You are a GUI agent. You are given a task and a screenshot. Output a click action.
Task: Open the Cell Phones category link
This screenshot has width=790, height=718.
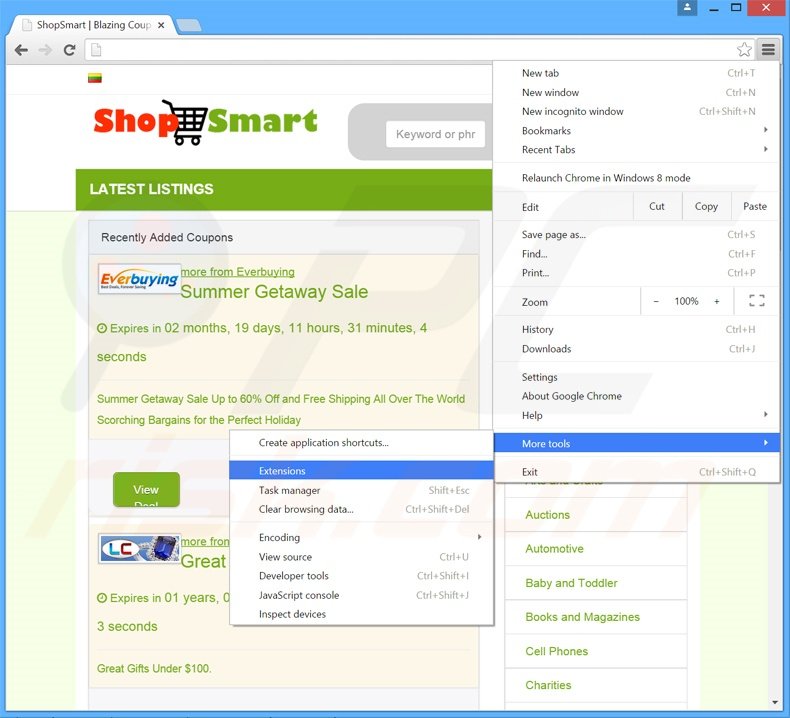[x=557, y=651]
